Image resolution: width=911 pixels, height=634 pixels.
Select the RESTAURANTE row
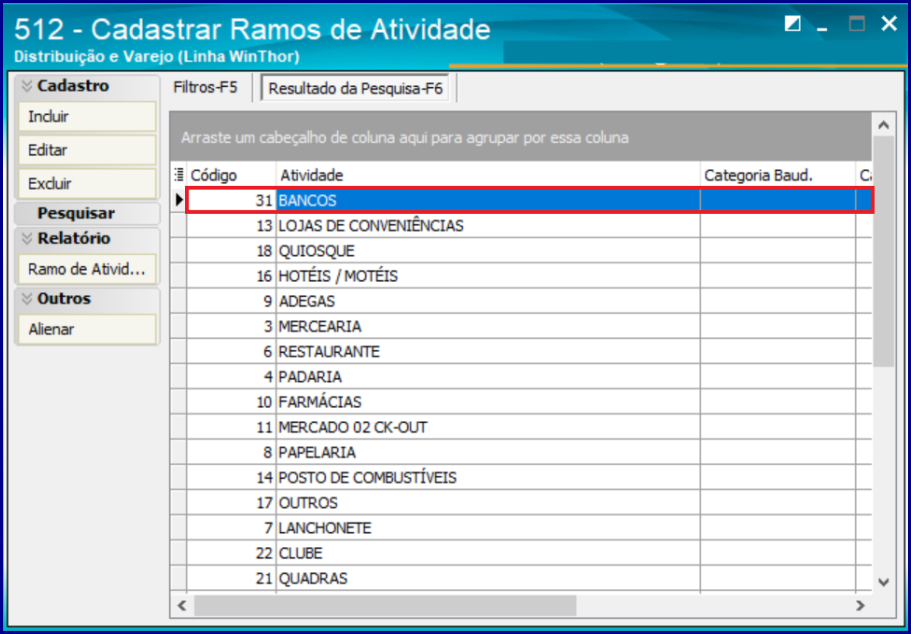pos(529,352)
